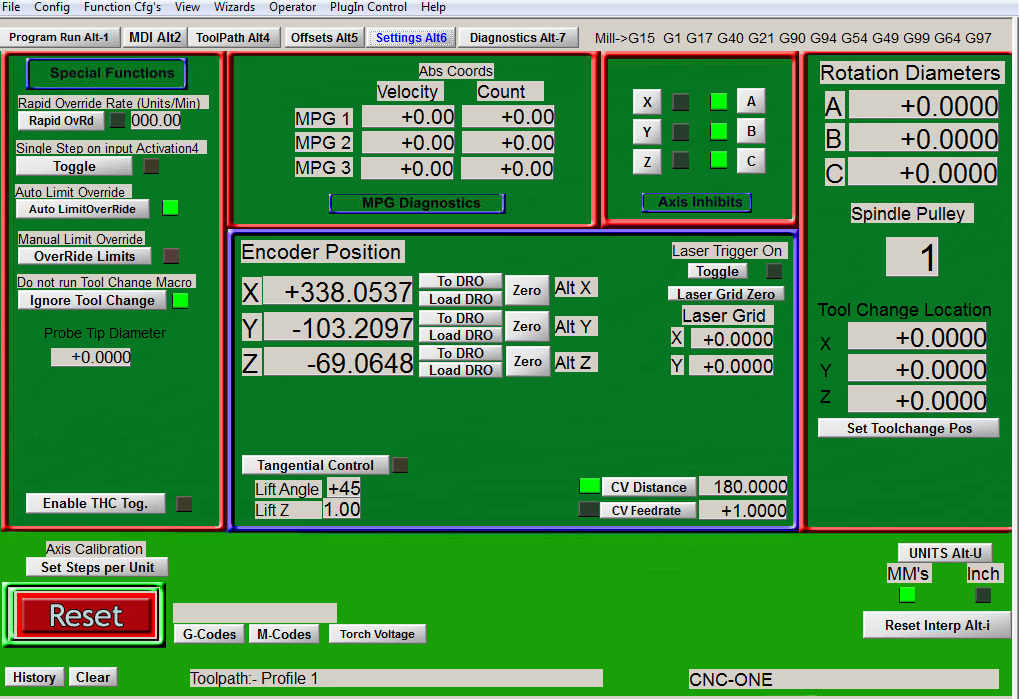Click X encoder To DRO
The height and width of the screenshot is (699, 1019).
click(x=461, y=281)
